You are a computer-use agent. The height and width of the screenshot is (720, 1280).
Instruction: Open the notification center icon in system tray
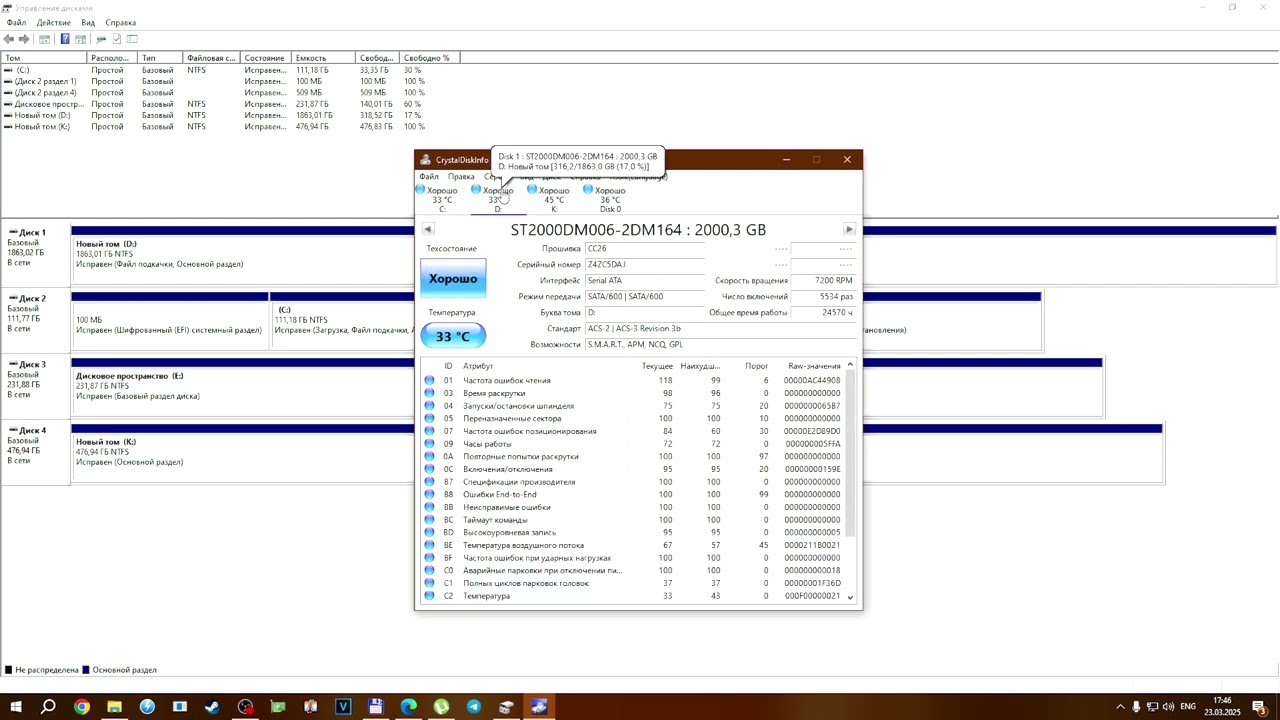point(1258,707)
